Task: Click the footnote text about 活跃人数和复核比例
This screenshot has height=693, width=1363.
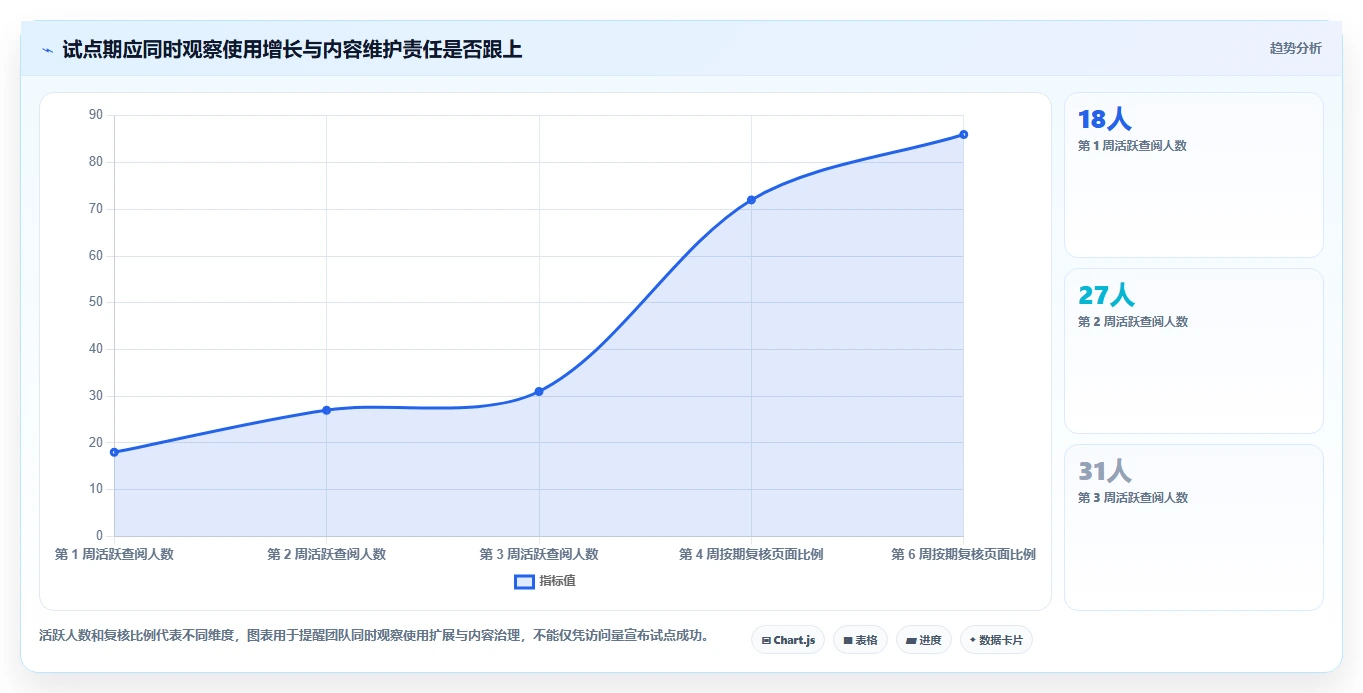Action: 374,635
